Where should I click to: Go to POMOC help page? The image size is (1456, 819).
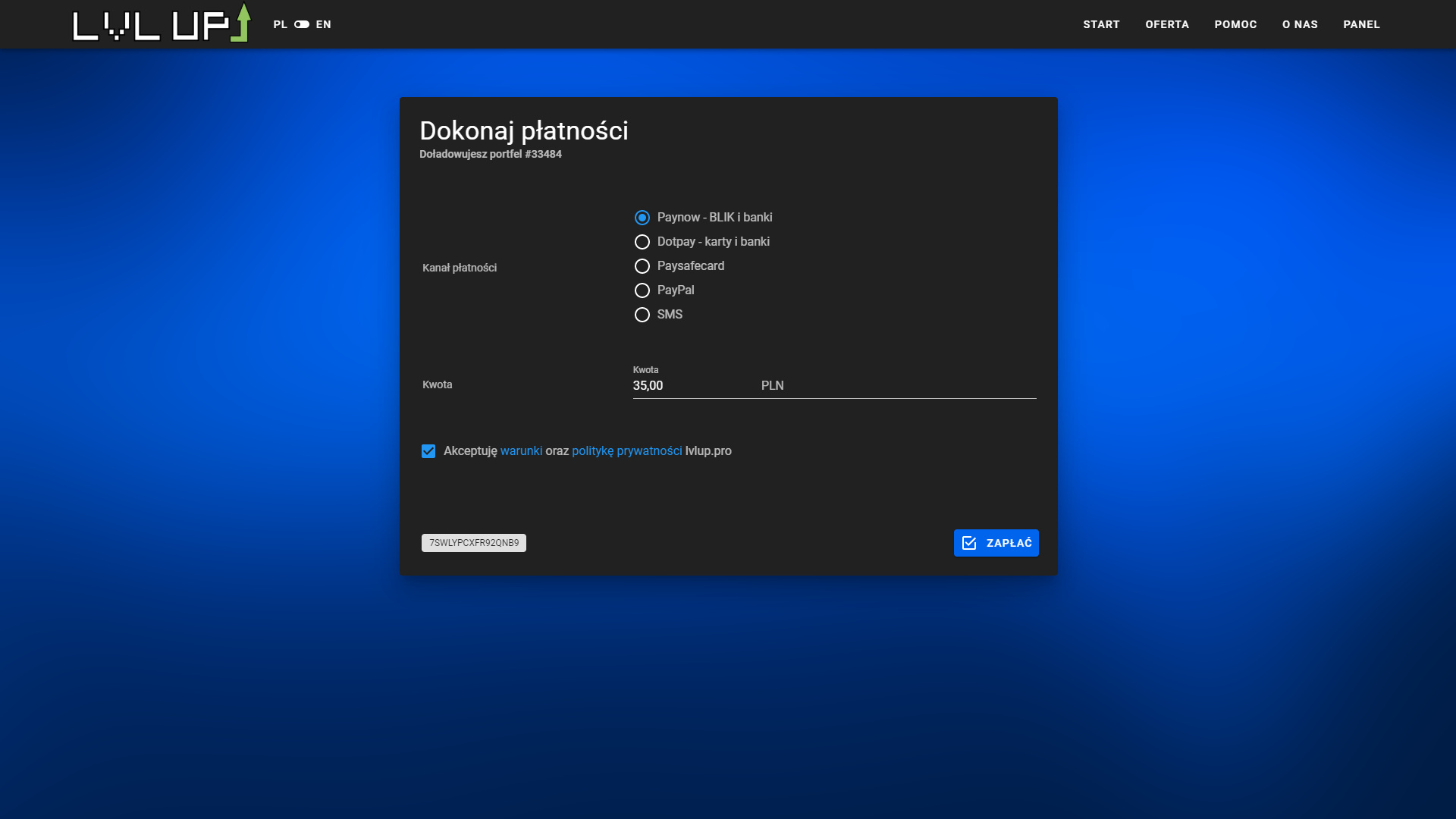(x=1235, y=24)
